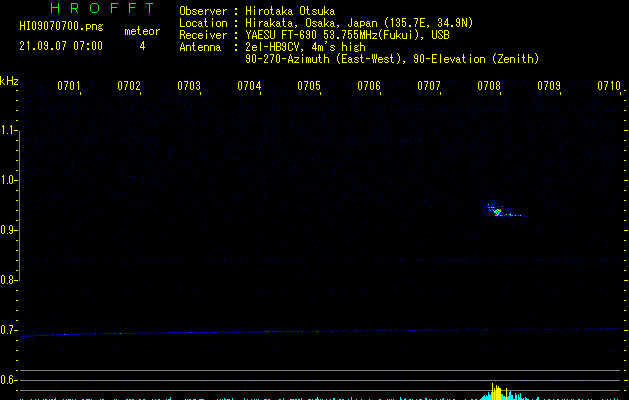The height and width of the screenshot is (400, 629).
Task: Click the blue carrier line near 0.7 kHz
Action: tap(321, 332)
